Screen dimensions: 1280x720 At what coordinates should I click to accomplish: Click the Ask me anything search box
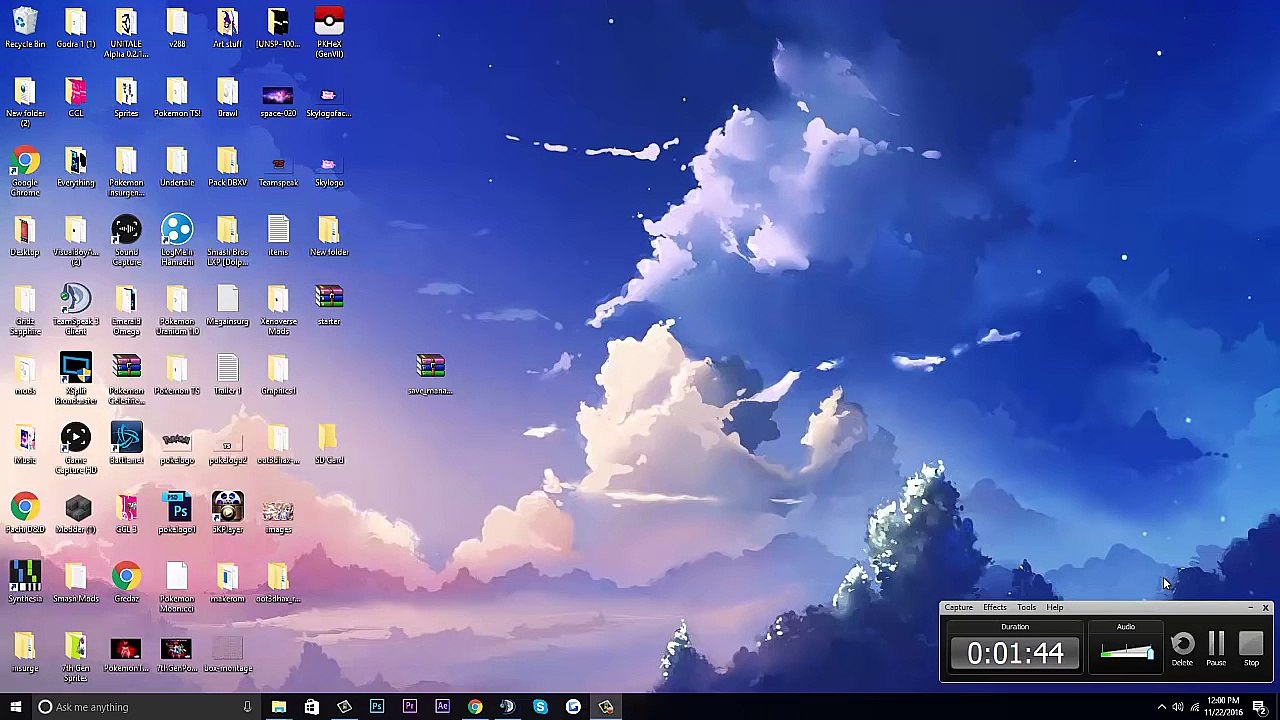coord(144,707)
